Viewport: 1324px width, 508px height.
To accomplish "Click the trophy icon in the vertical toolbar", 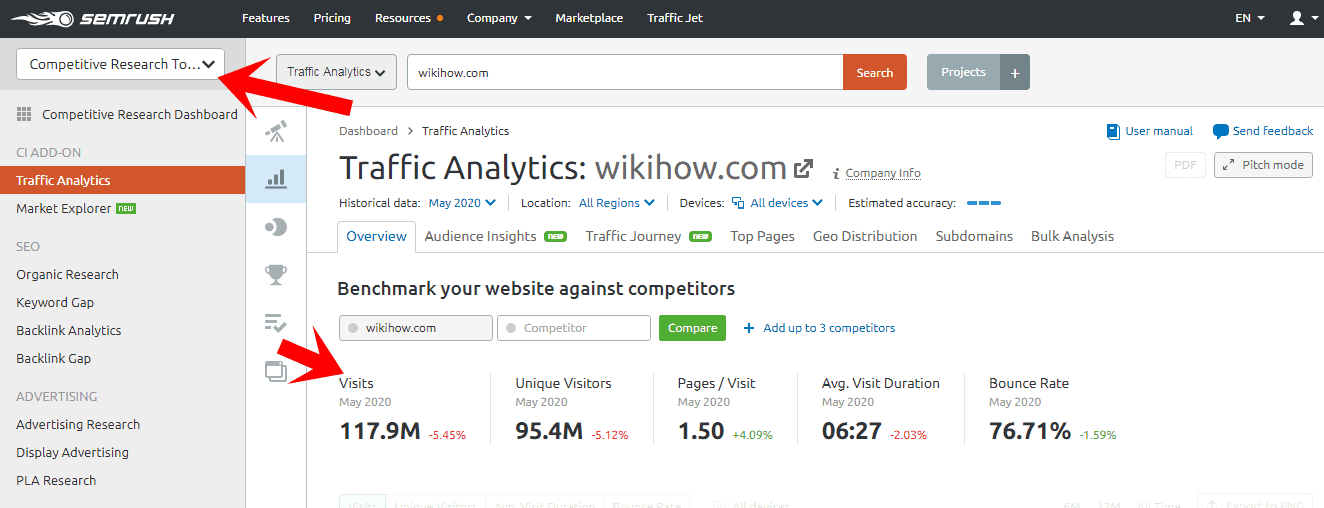I will tap(276, 274).
